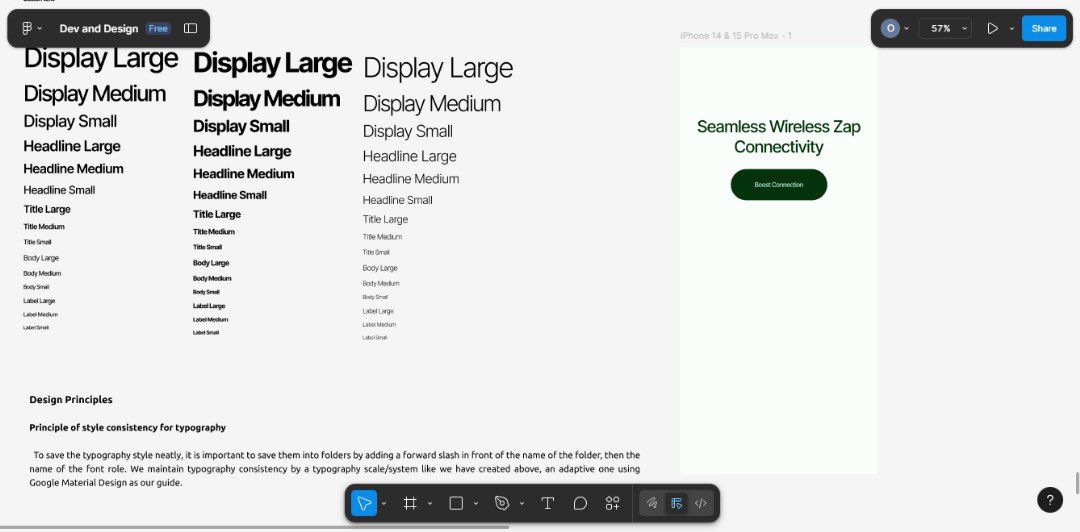Expand Move tool options chevron
This screenshot has height=532, width=1080.
point(384,504)
